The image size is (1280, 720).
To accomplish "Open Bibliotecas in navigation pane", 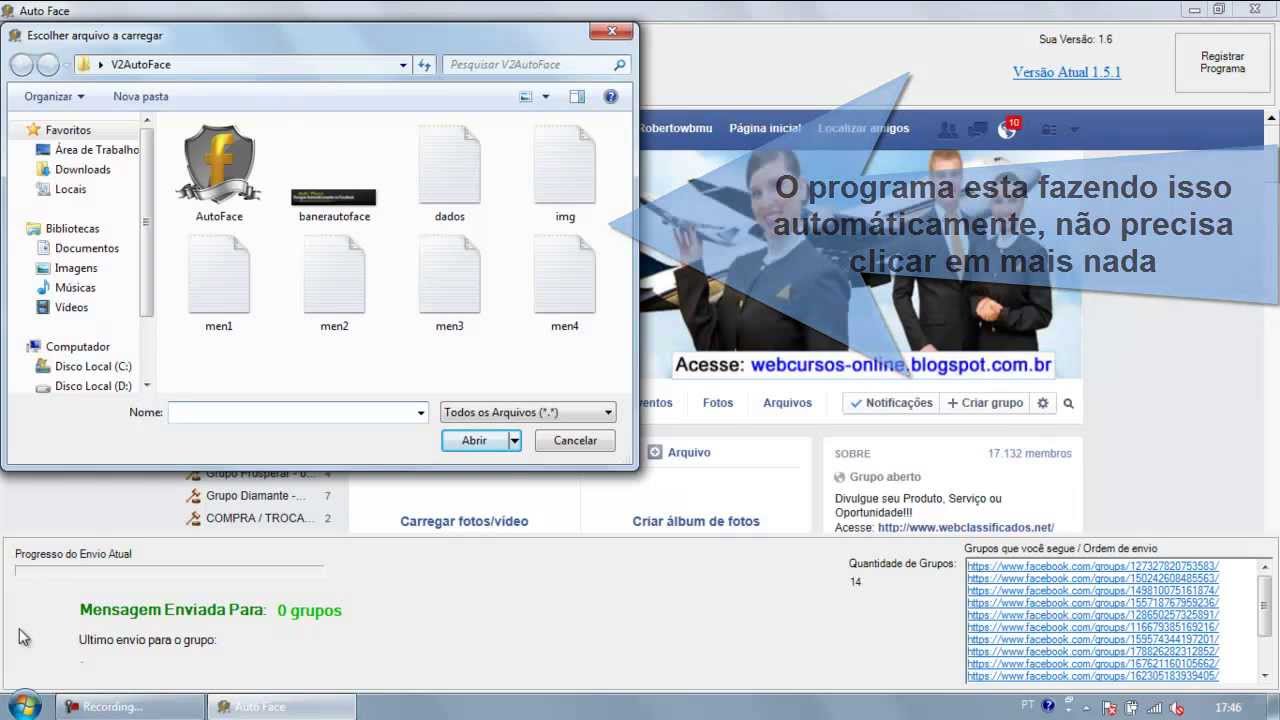I will point(72,229).
